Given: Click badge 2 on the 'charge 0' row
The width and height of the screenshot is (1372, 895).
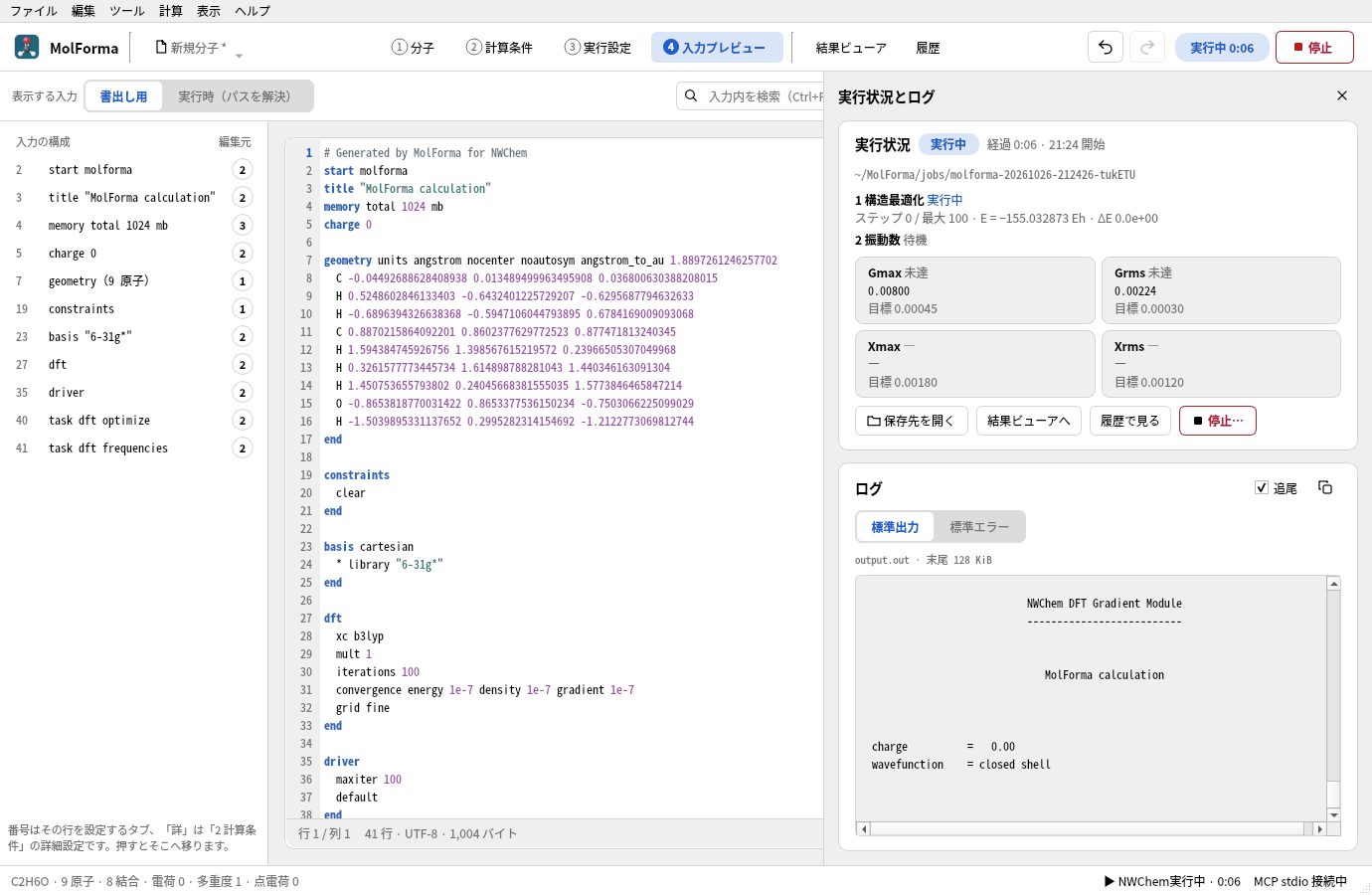Looking at the screenshot, I should coord(242,254).
